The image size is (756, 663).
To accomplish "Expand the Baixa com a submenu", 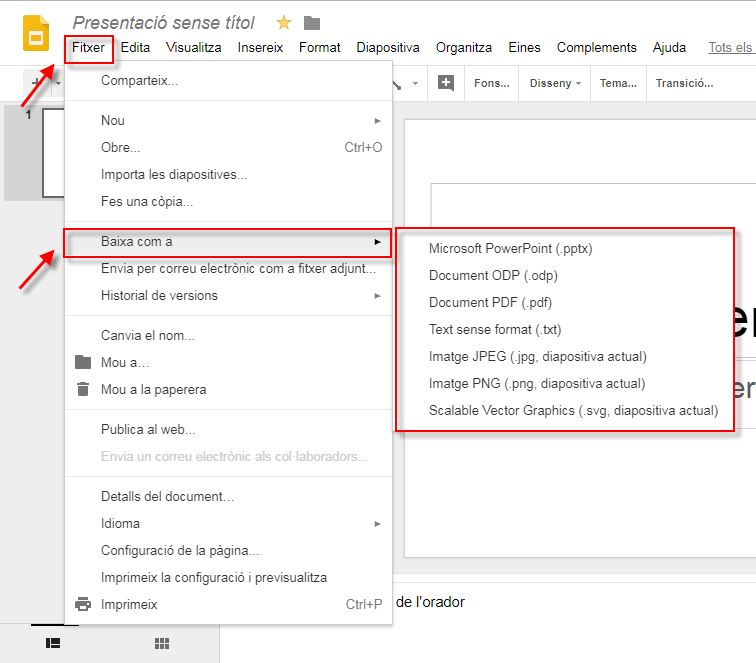I will click(227, 242).
